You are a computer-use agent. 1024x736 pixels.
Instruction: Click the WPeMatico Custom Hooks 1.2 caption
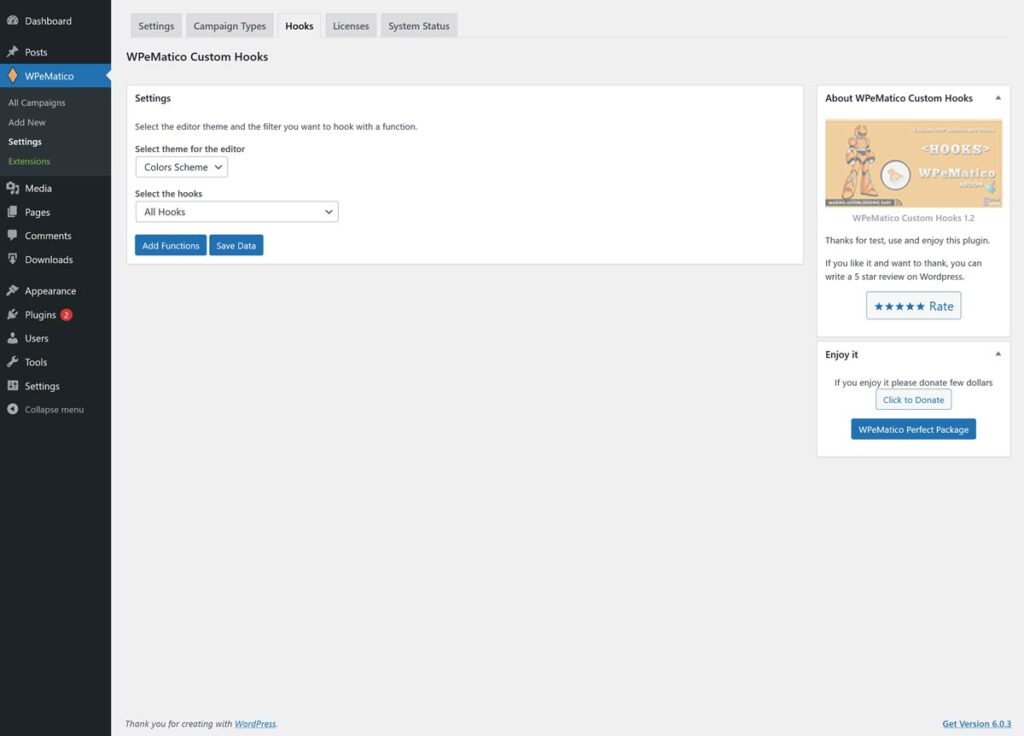point(914,218)
